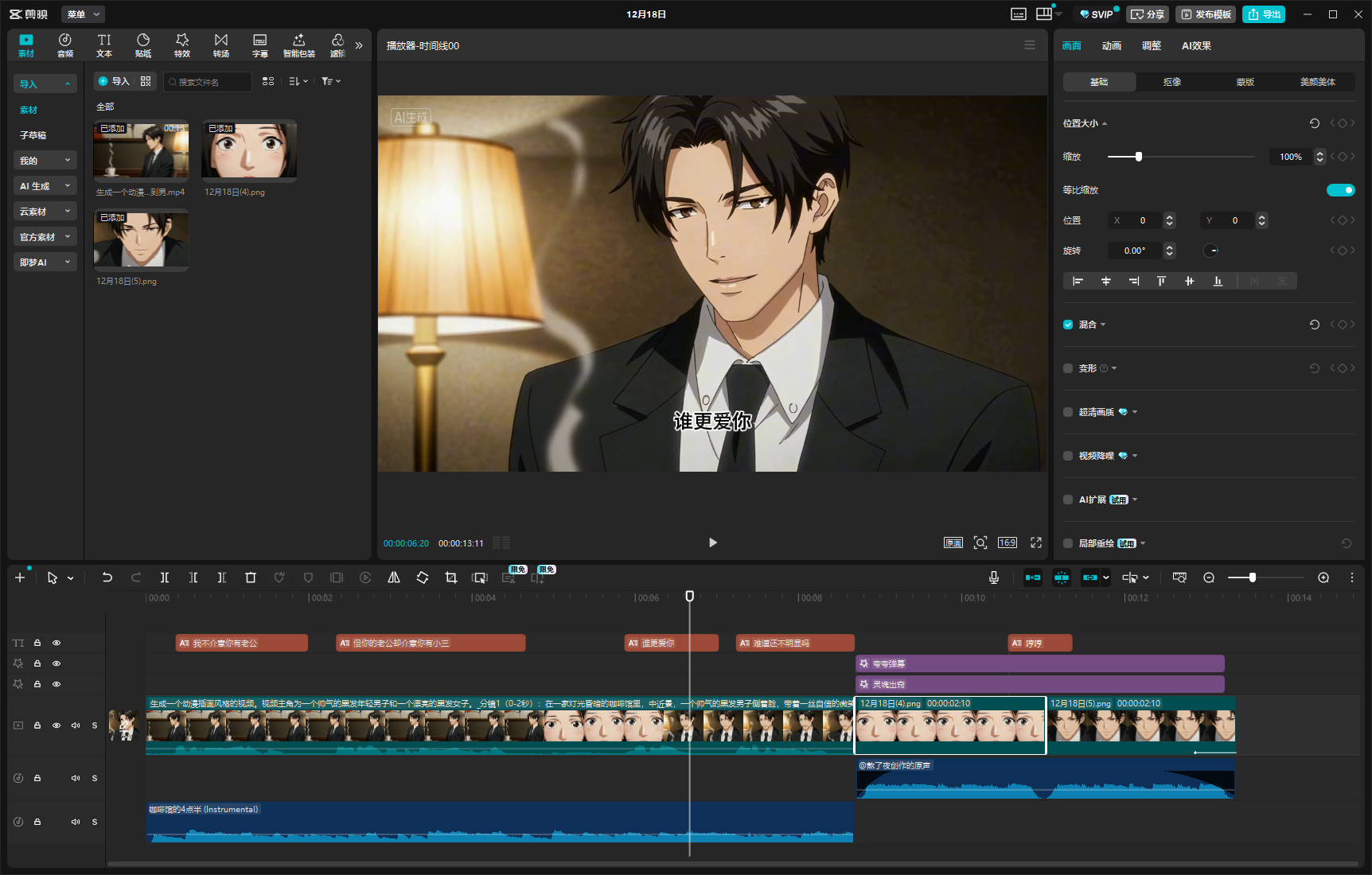Toggle the 等比缩放 uniform scale switch
The width and height of the screenshot is (1372, 875).
tap(1340, 190)
